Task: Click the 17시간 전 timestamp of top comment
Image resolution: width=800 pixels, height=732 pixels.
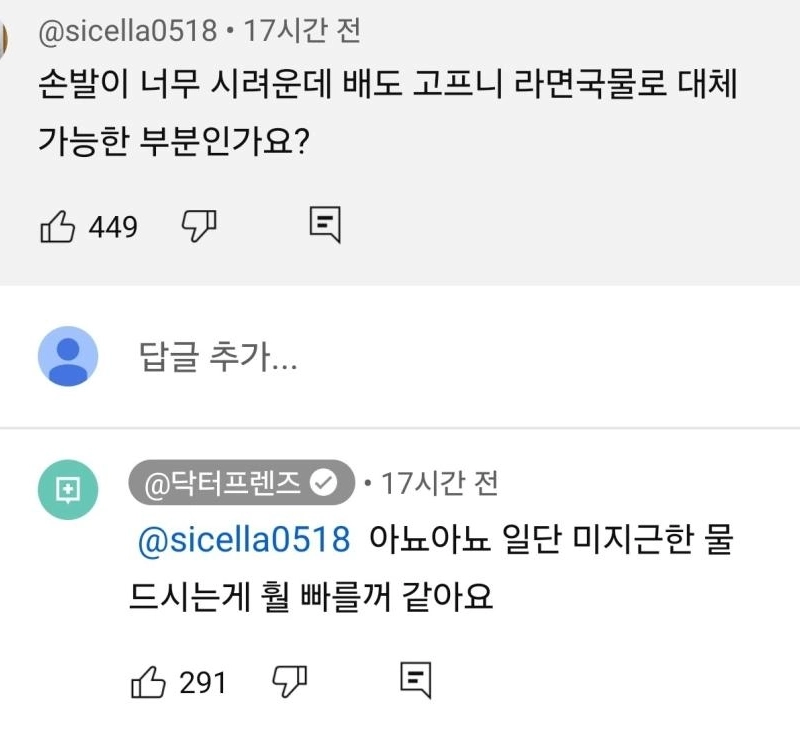Action: (x=302, y=32)
